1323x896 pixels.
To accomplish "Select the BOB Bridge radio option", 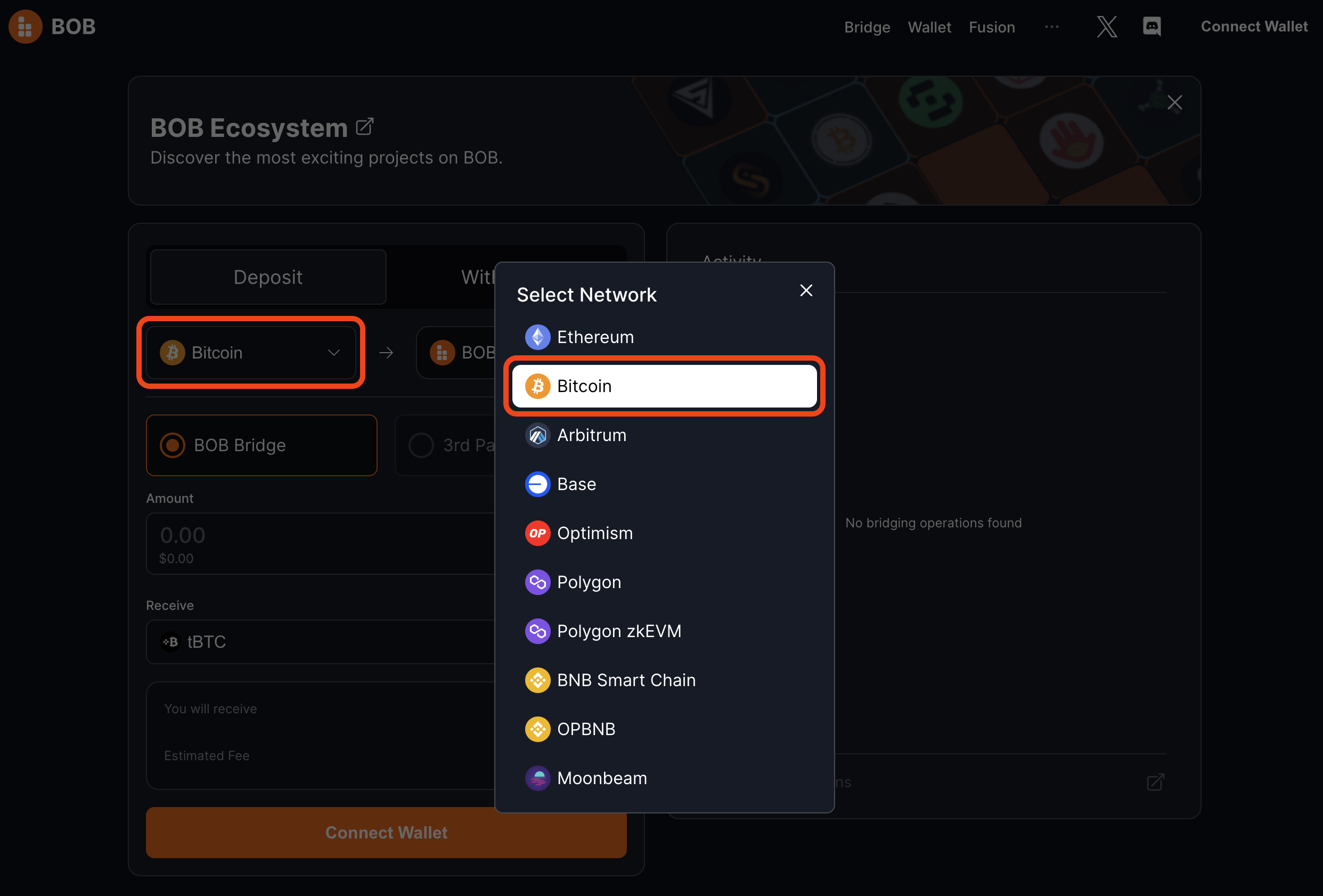I will pos(173,445).
